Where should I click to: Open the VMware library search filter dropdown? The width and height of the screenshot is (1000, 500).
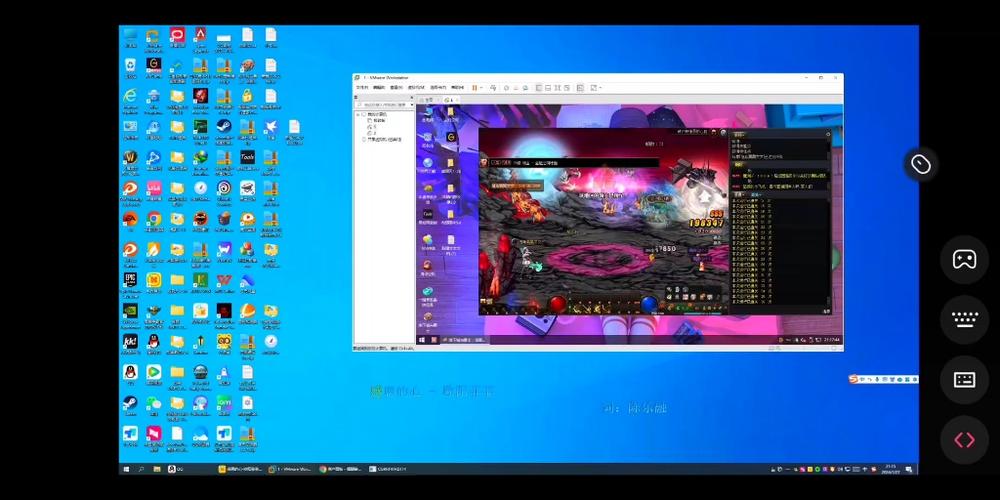412,105
